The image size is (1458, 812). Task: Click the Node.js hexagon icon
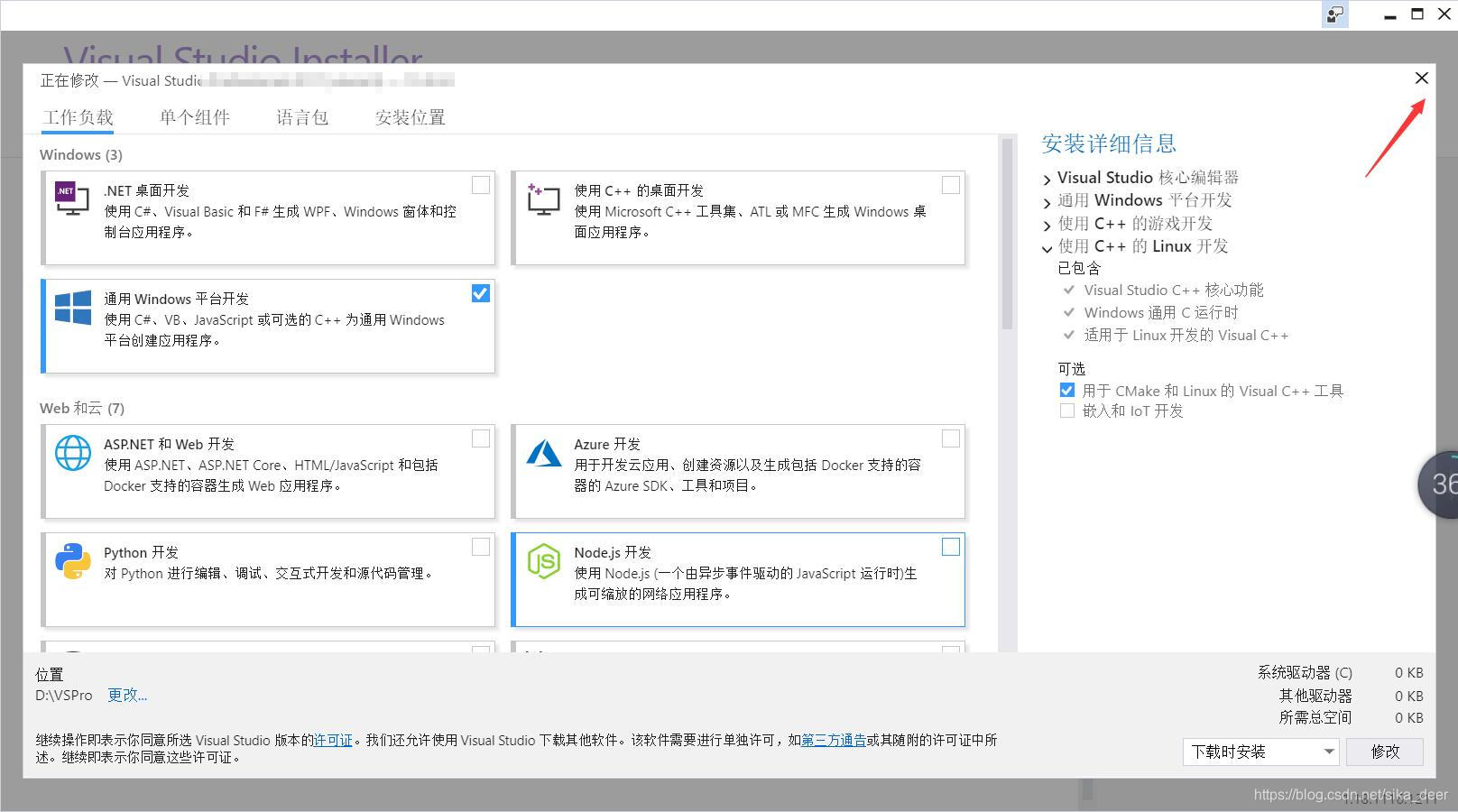544,561
